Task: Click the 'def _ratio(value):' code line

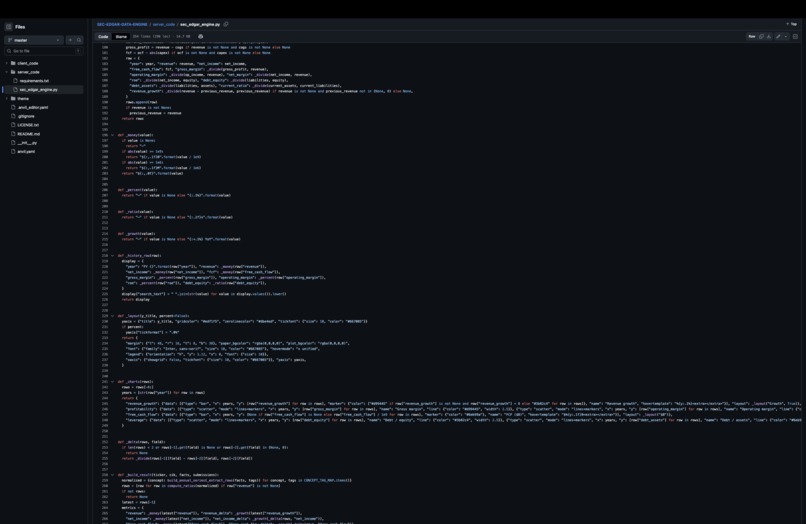Action: click(x=136, y=212)
